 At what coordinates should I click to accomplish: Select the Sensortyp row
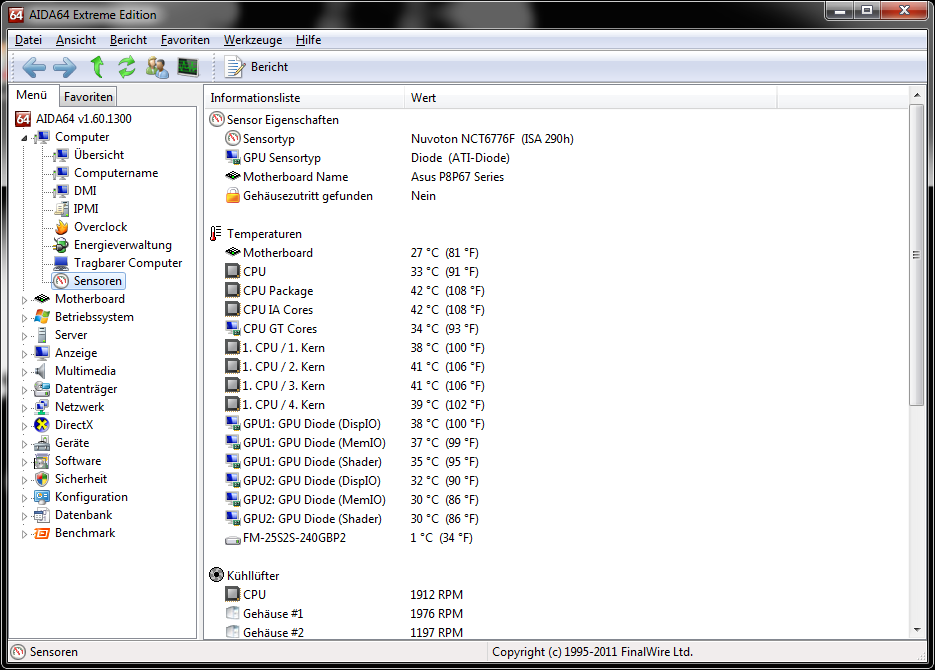pos(557,139)
